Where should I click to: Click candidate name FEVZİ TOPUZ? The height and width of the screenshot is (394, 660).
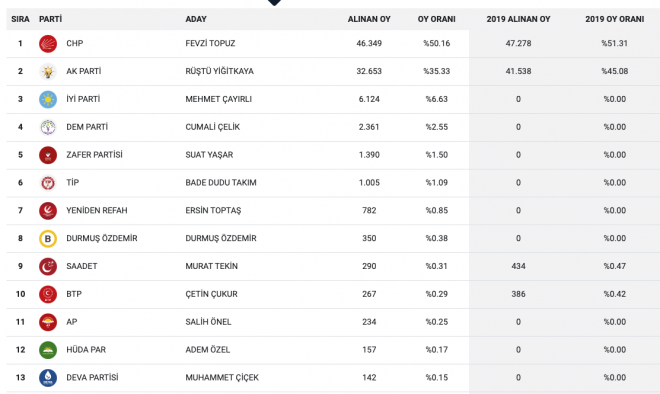point(210,43)
